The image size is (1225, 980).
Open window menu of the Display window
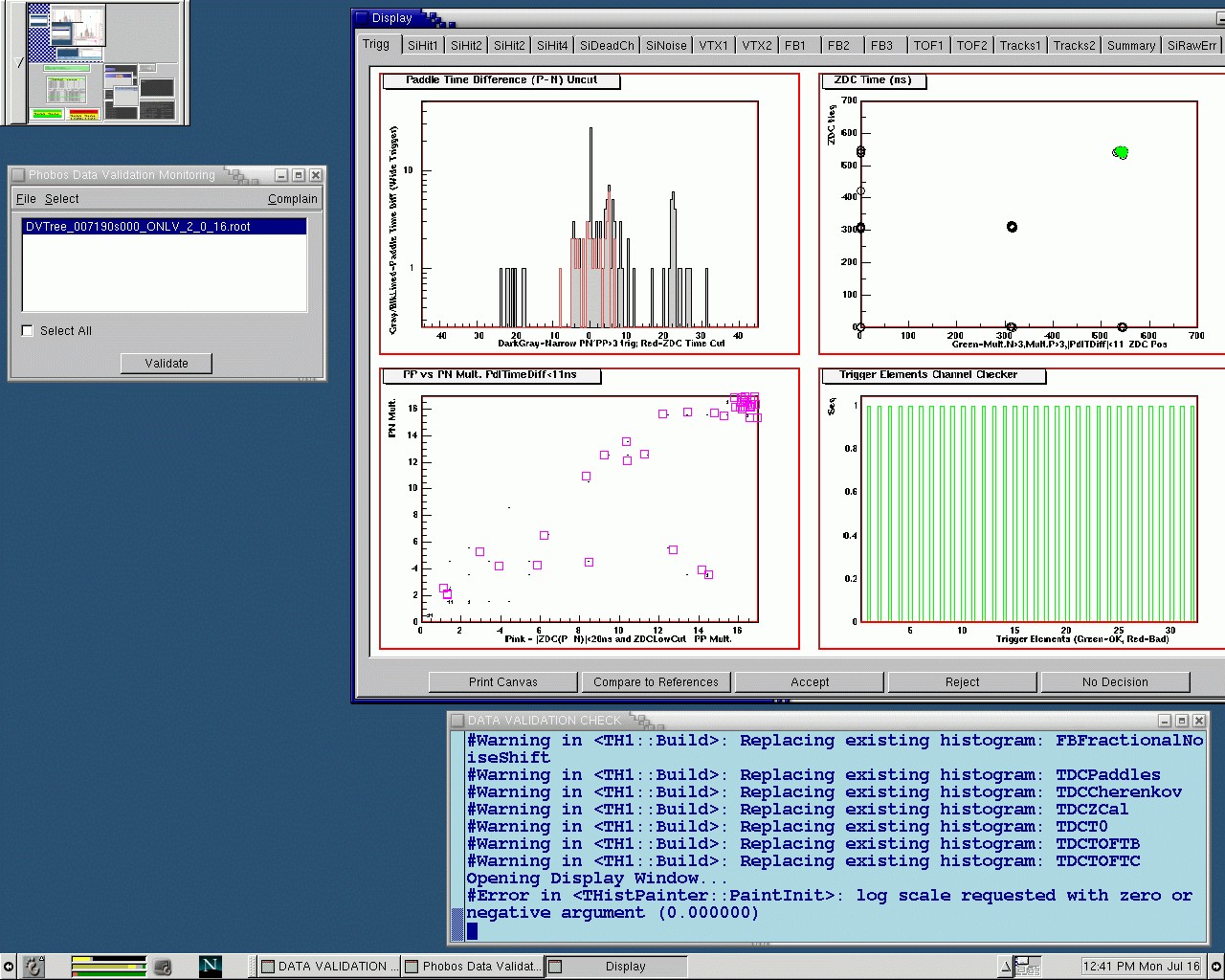click(362, 18)
